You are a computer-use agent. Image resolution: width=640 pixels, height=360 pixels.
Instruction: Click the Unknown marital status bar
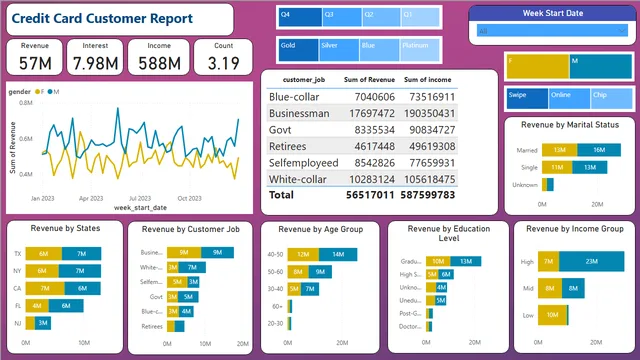click(x=548, y=184)
